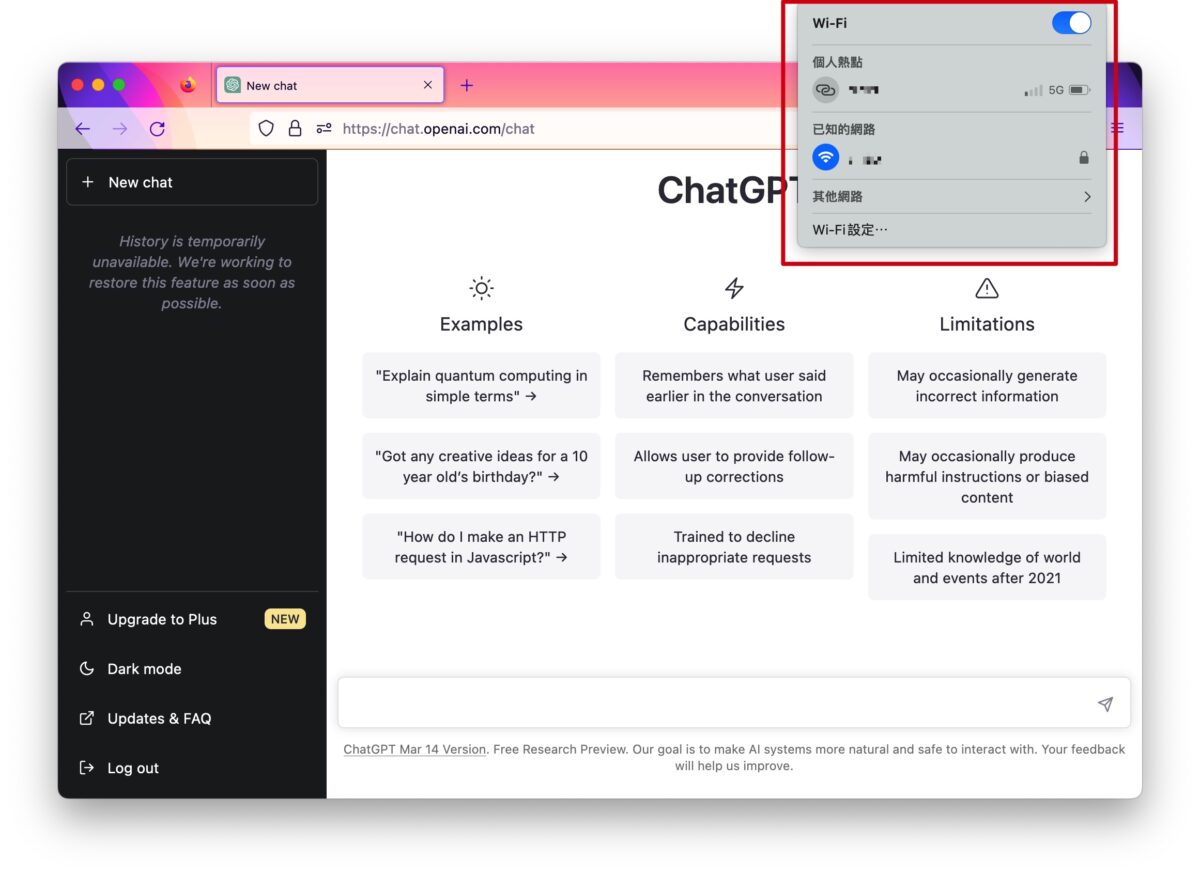Click the lightning bolt Capabilities icon
Screen dimensions: 1200x875
(x=734, y=289)
